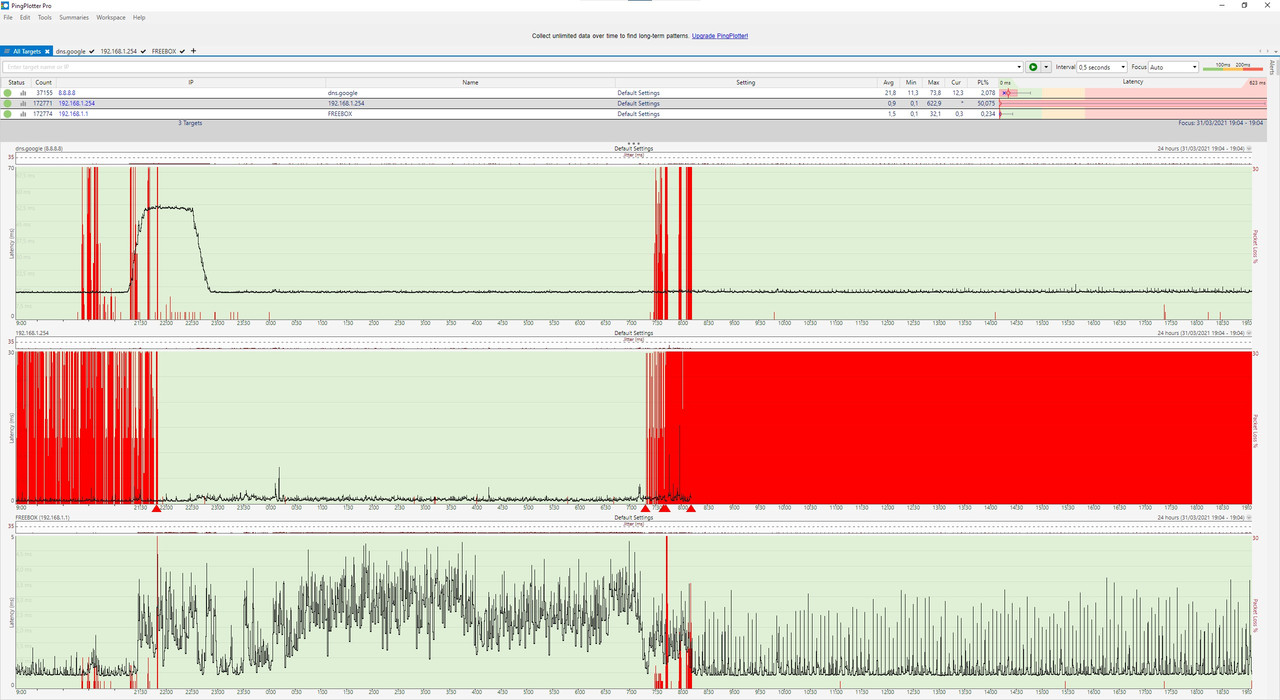Click Default Settings above the dns.google graph
Viewport: 1280px width, 700px height.
pyautogui.click(x=634, y=148)
